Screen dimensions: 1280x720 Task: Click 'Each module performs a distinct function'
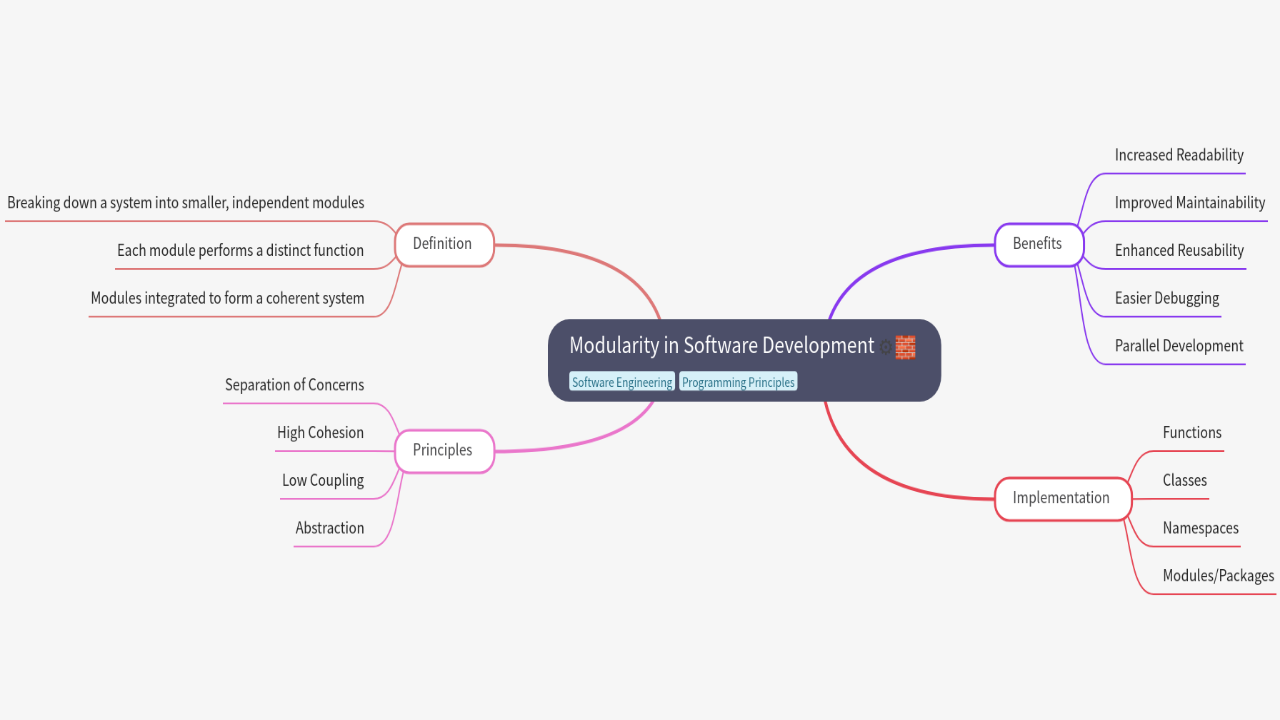coord(240,251)
